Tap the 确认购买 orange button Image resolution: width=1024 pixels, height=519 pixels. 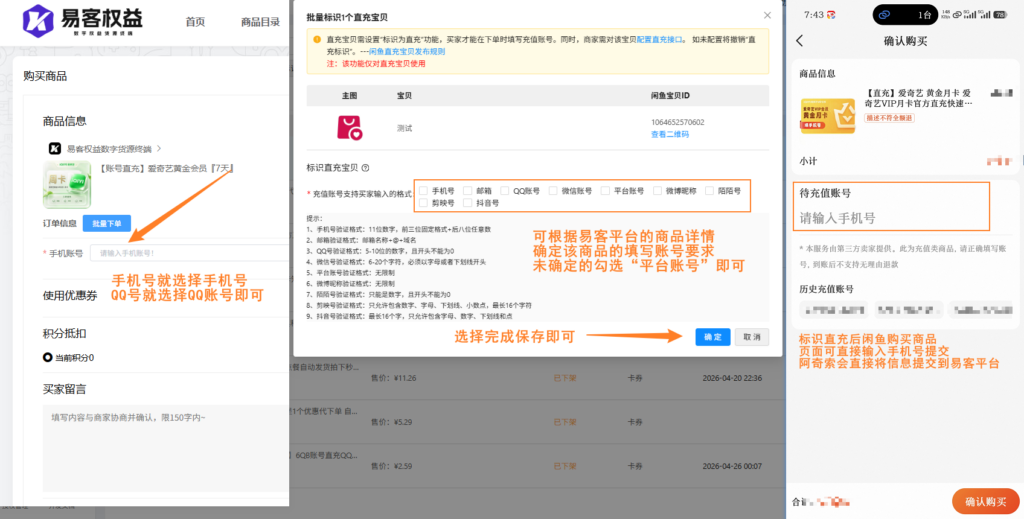point(985,501)
